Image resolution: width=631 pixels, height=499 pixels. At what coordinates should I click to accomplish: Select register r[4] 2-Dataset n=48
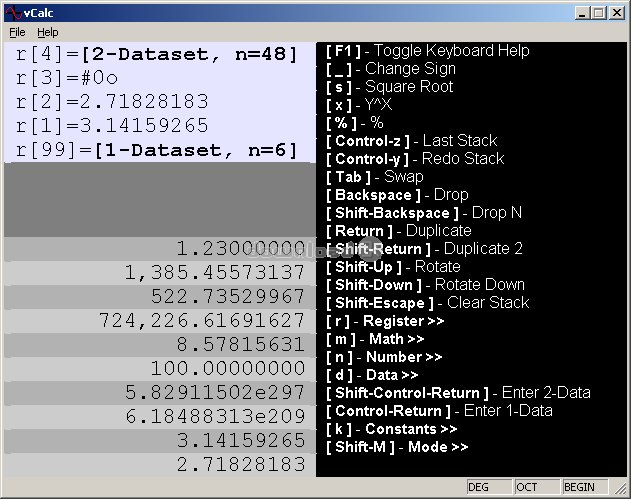(157, 54)
